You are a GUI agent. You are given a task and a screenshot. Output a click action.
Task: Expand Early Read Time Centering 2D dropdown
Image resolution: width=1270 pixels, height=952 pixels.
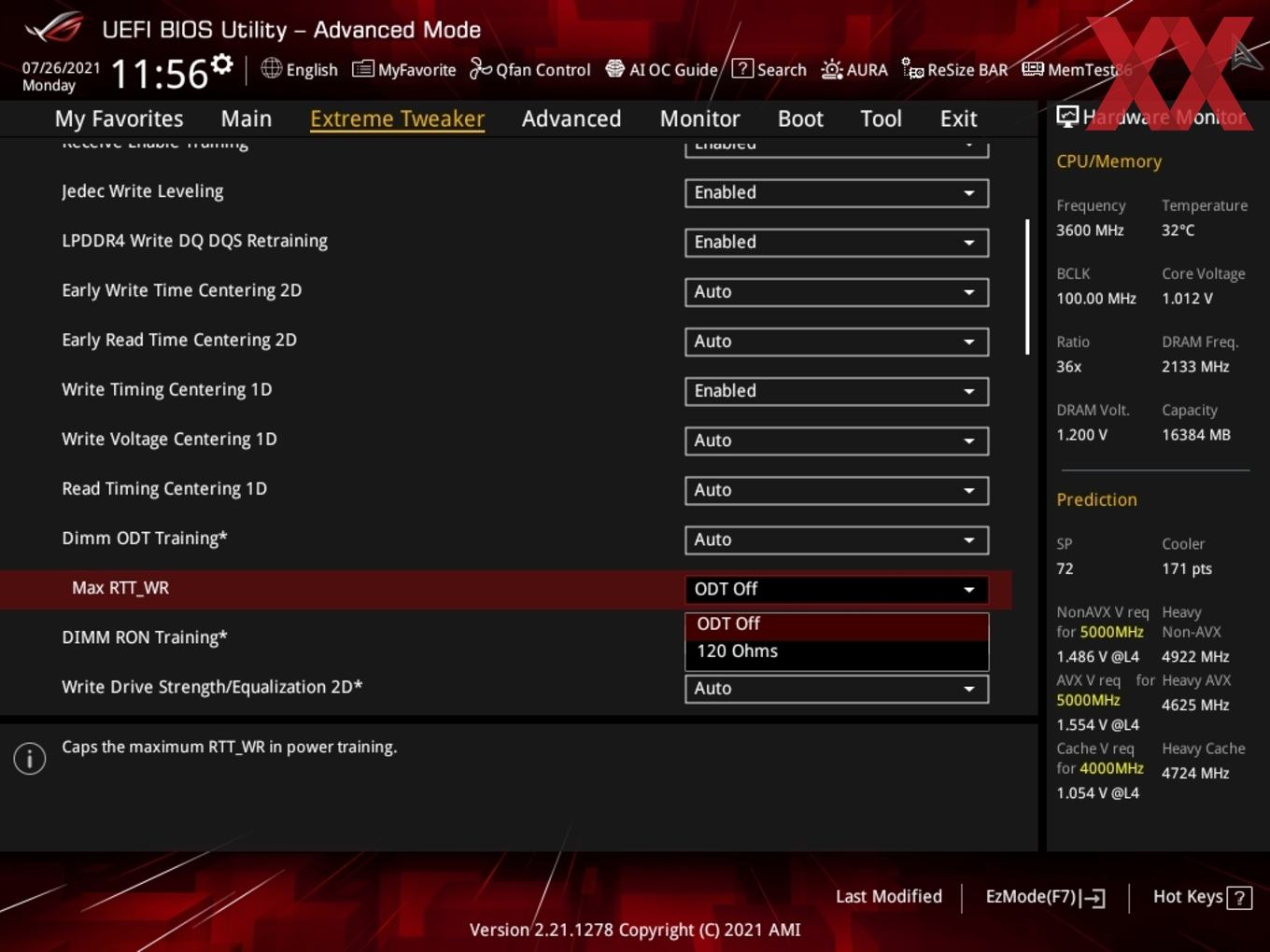[837, 341]
